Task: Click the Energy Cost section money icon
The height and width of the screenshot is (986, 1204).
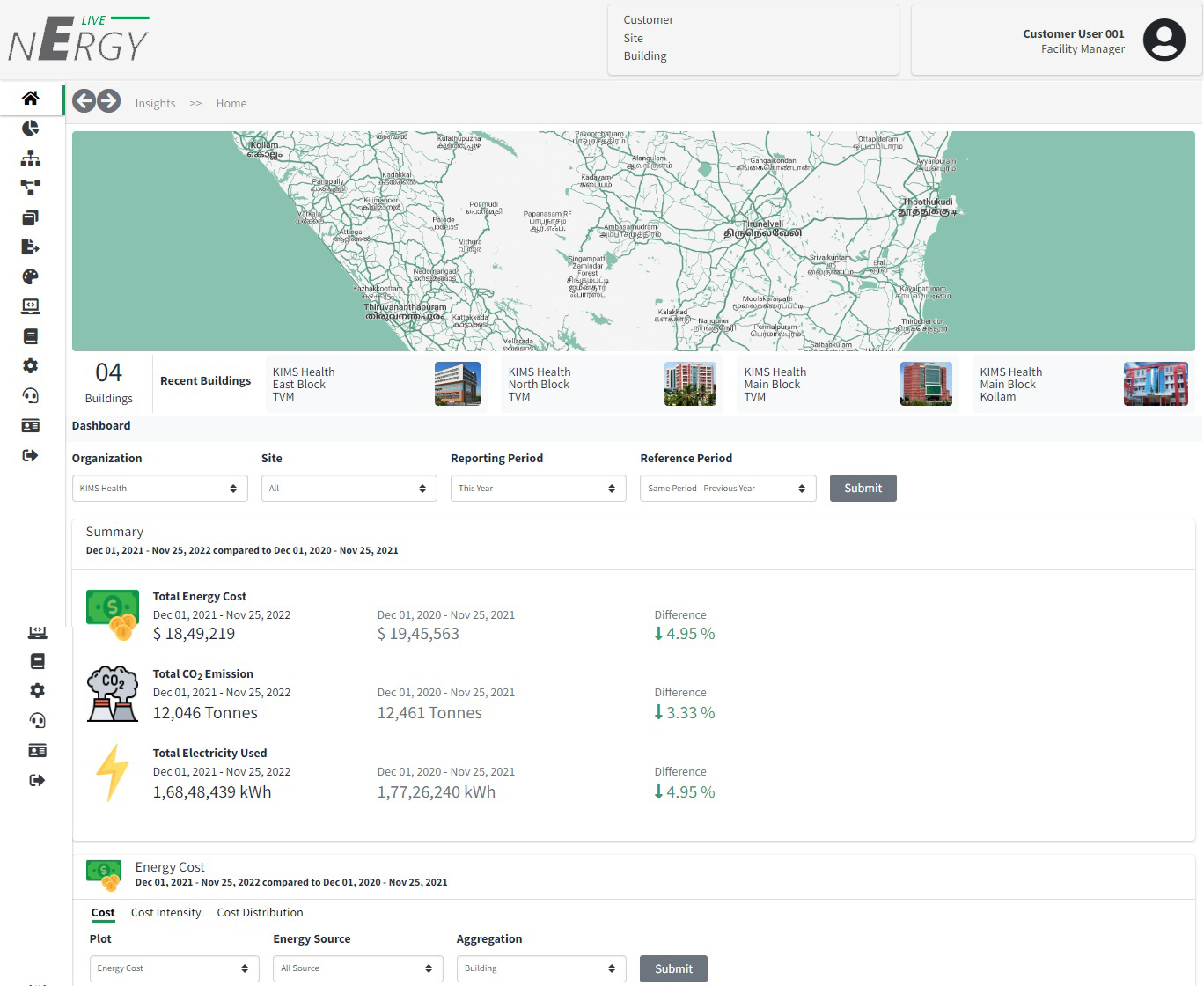Action: click(104, 875)
